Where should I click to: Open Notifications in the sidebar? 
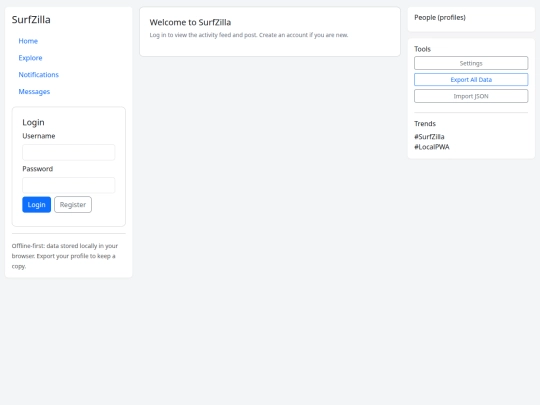pyautogui.click(x=39, y=75)
